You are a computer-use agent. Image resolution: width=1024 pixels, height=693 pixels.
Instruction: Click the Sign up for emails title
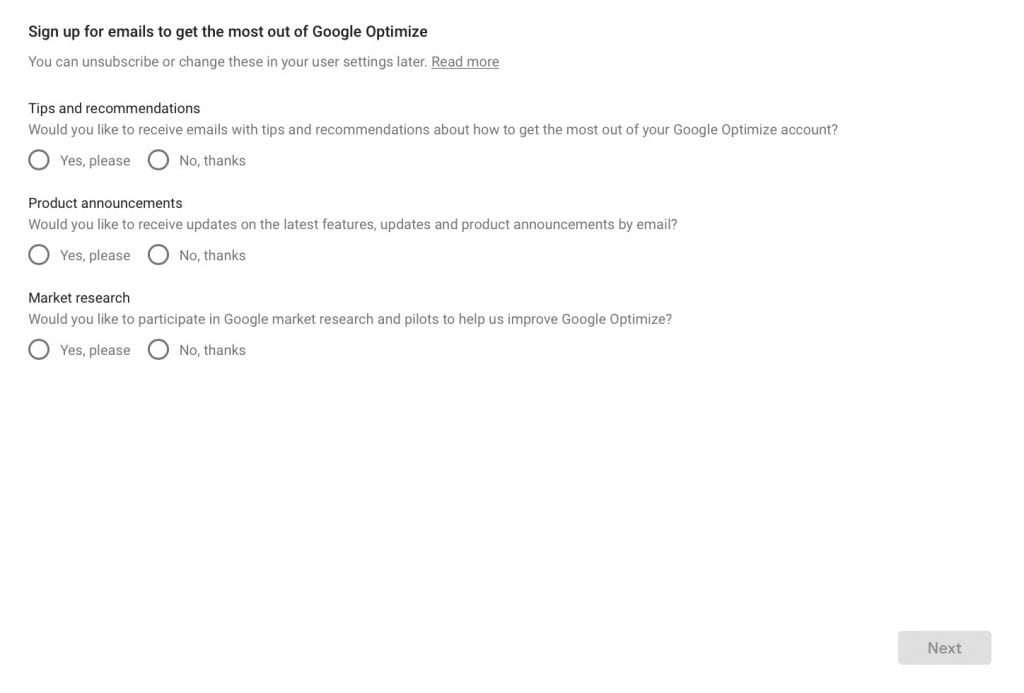click(x=228, y=30)
